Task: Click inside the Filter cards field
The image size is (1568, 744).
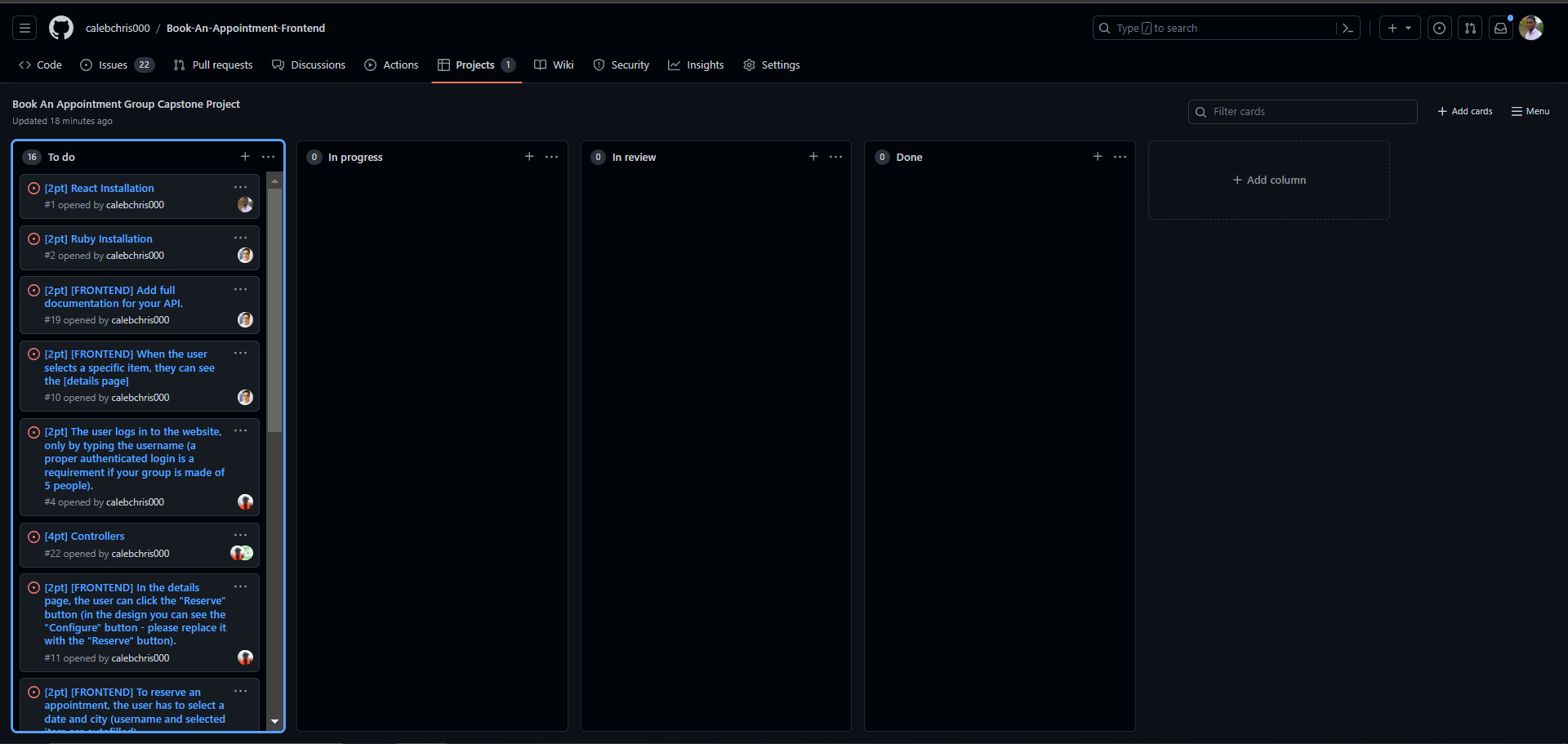Action: 1302,111
